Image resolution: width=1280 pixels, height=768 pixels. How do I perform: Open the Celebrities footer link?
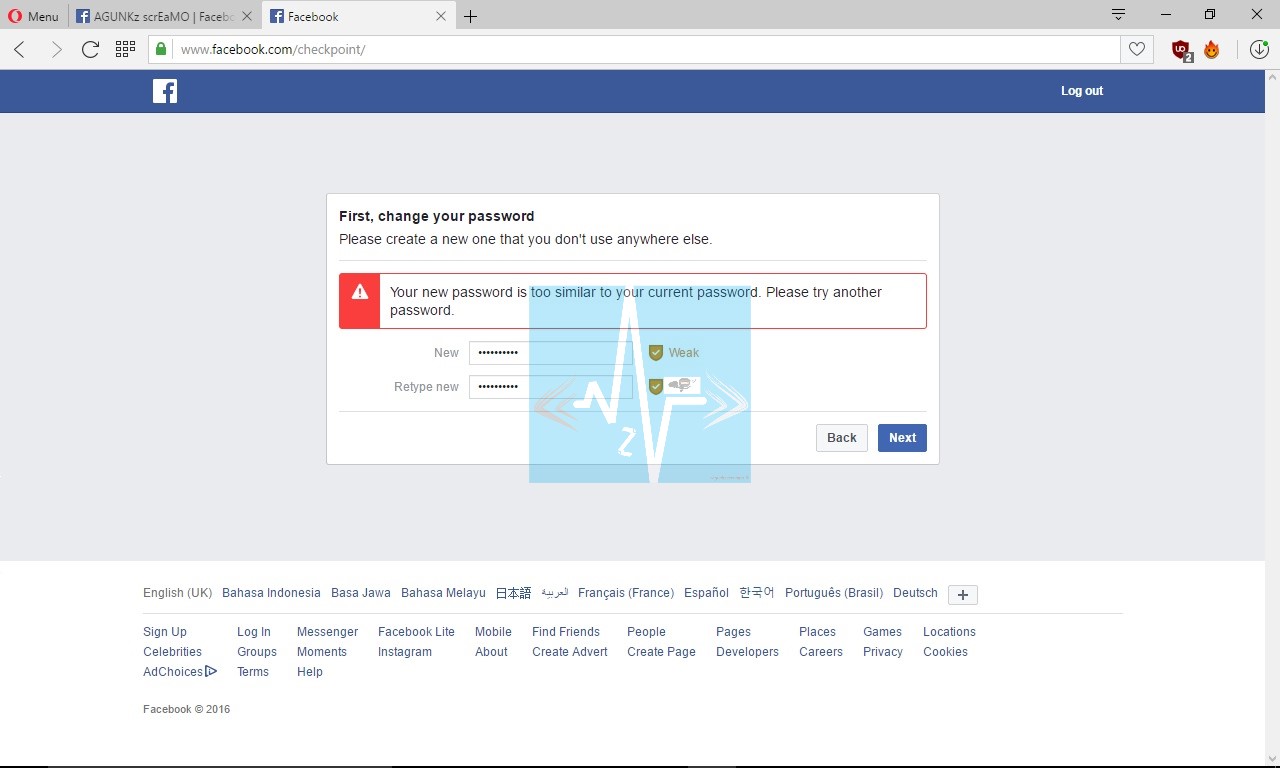point(172,652)
